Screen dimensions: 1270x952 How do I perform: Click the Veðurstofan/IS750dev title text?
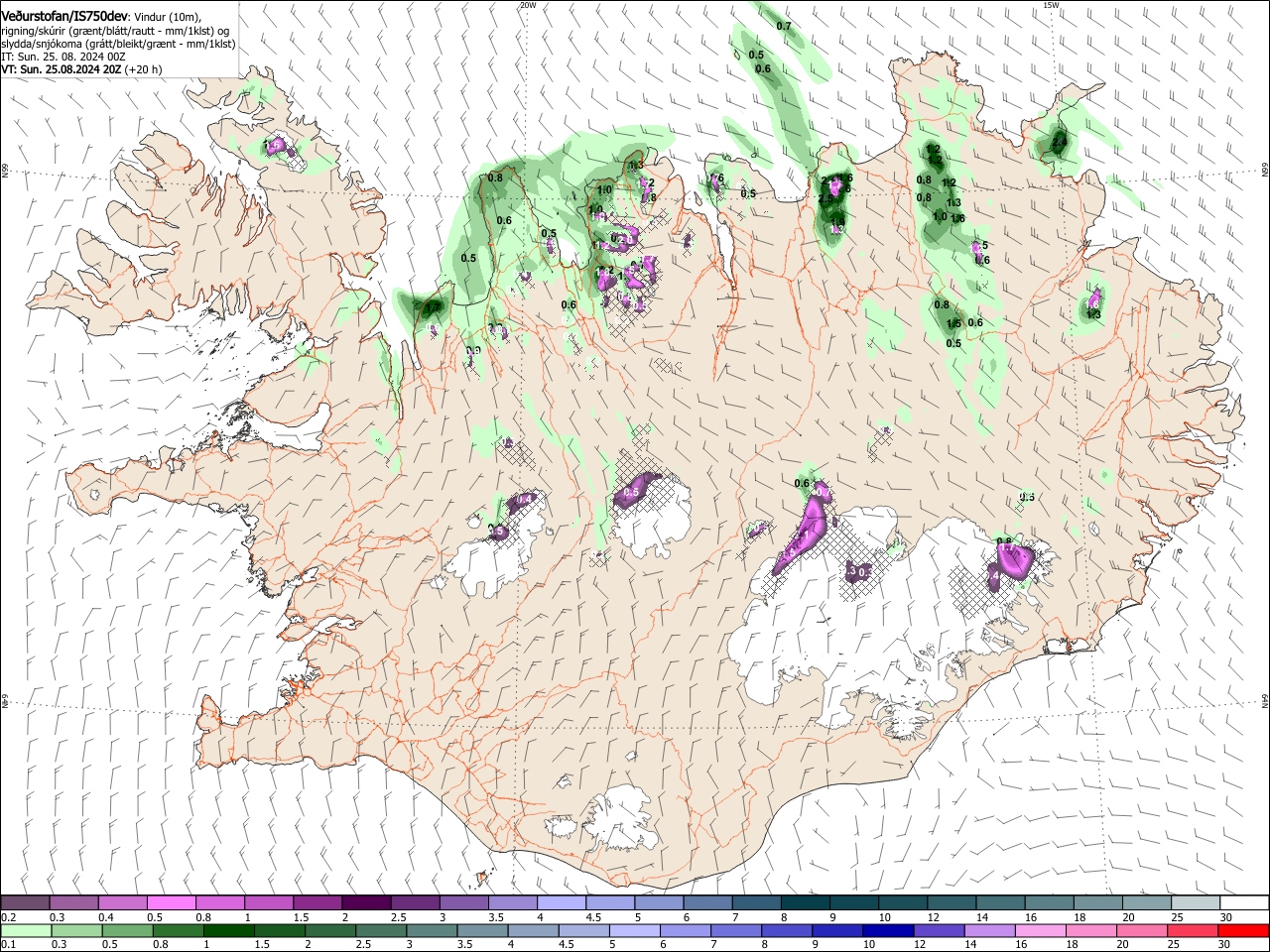point(64,16)
